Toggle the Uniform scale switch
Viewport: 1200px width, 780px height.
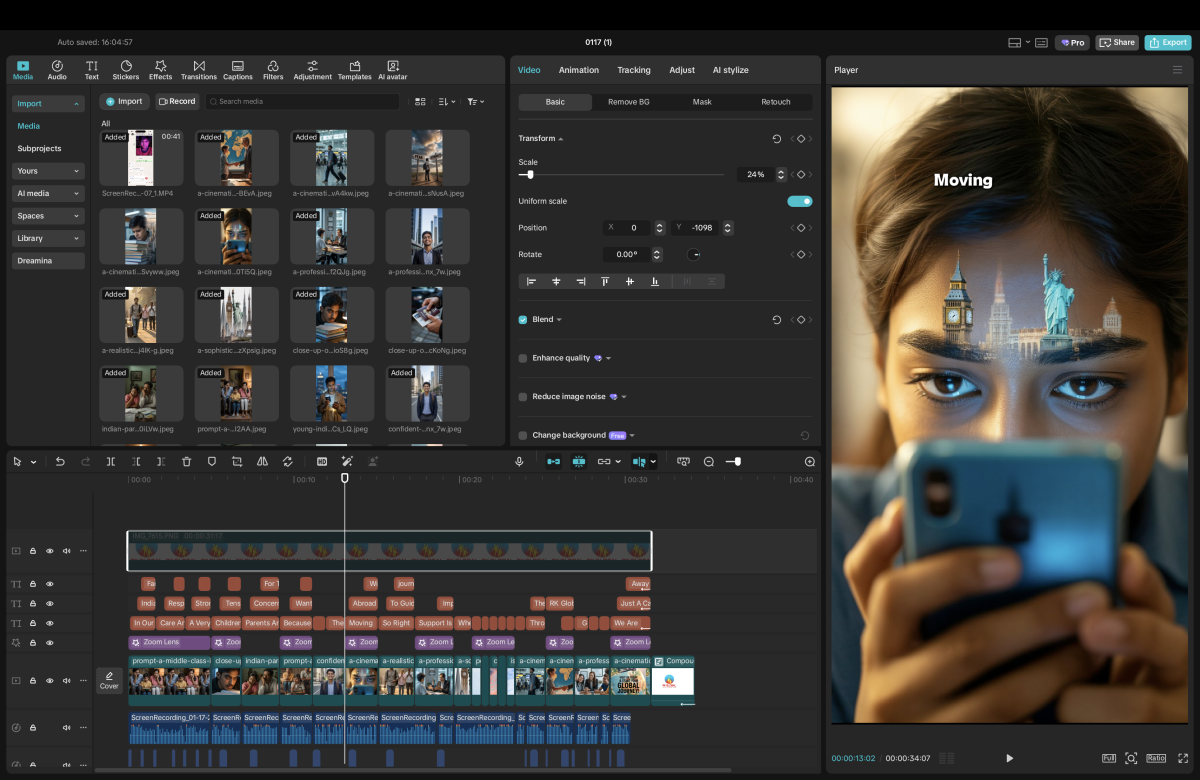[799, 201]
